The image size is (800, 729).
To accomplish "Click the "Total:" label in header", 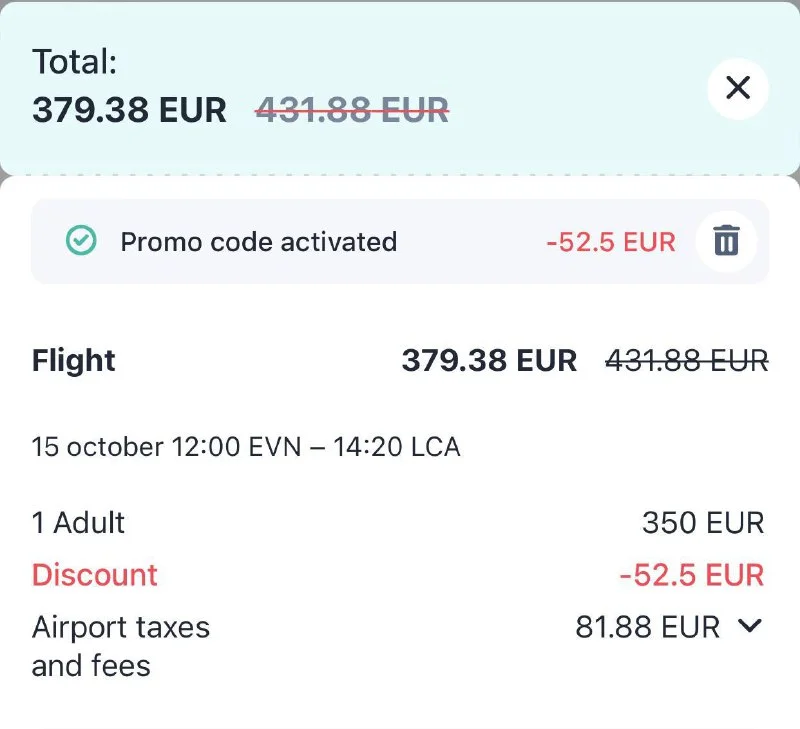I will pyautogui.click(x=75, y=62).
